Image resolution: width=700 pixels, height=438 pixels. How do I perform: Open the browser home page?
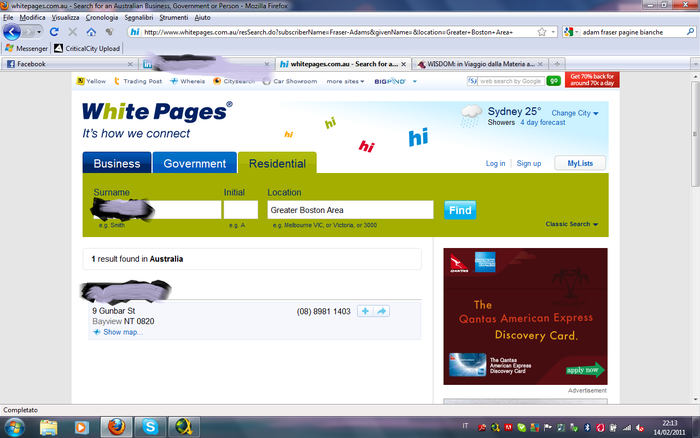point(91,32)
